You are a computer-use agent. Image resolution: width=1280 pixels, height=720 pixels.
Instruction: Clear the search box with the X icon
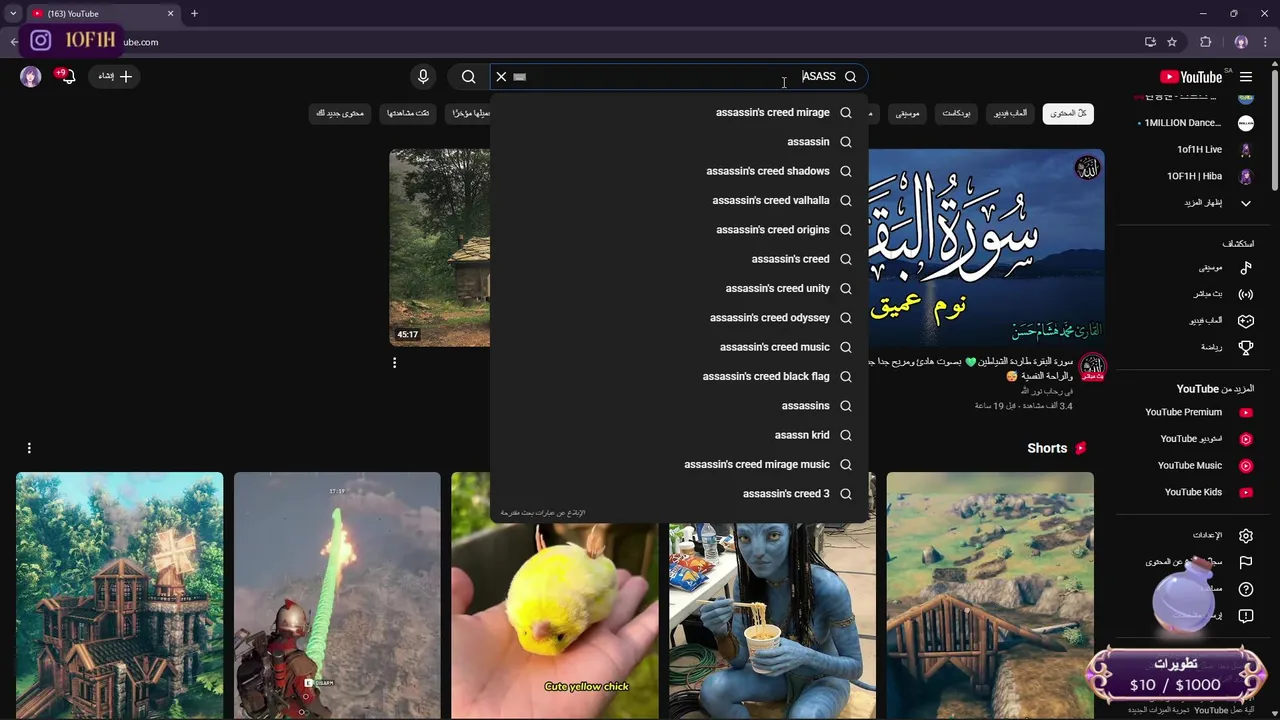(501, 77)
